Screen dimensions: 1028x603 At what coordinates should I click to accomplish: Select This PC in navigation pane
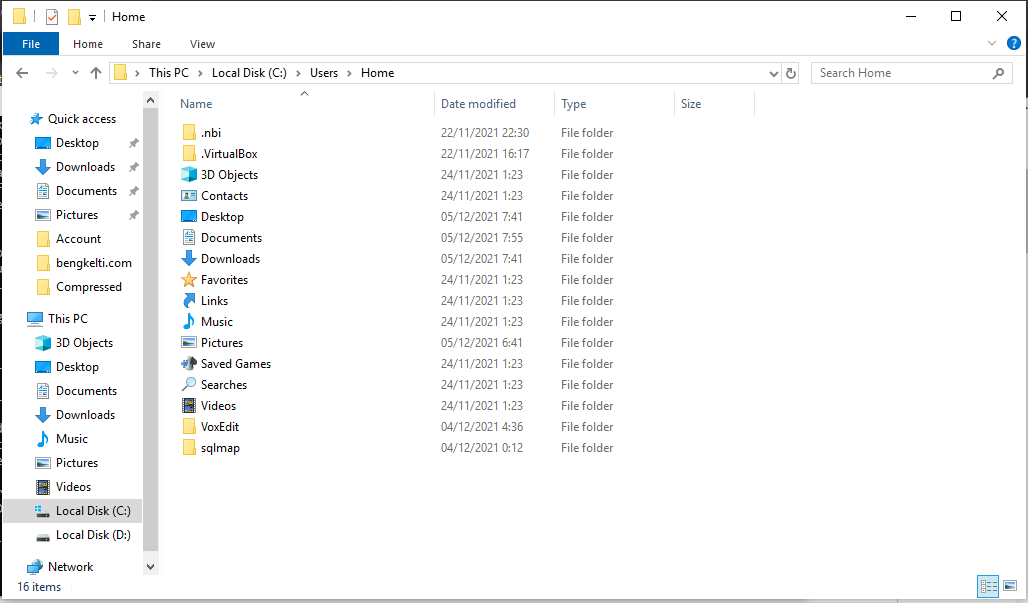point(68,319)
